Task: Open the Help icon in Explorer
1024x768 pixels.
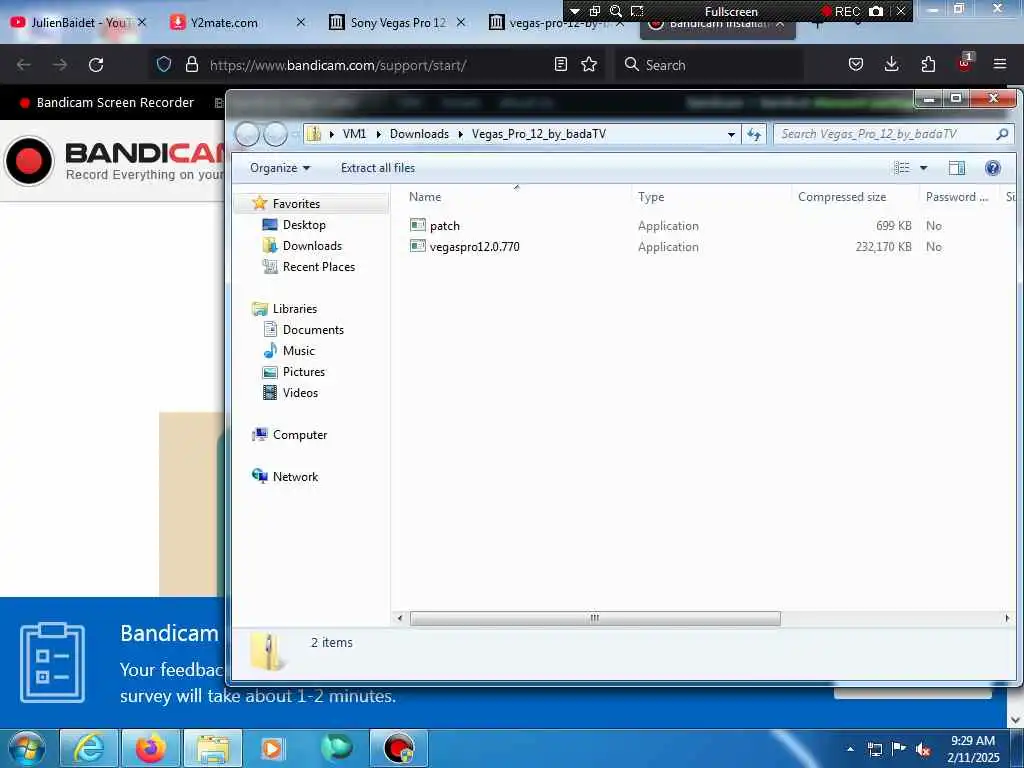Action: [x=992, y=168]
